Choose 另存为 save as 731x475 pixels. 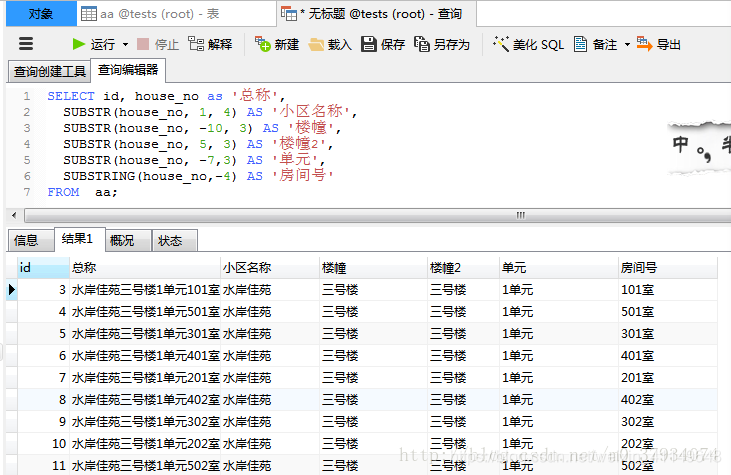(442, 44)
